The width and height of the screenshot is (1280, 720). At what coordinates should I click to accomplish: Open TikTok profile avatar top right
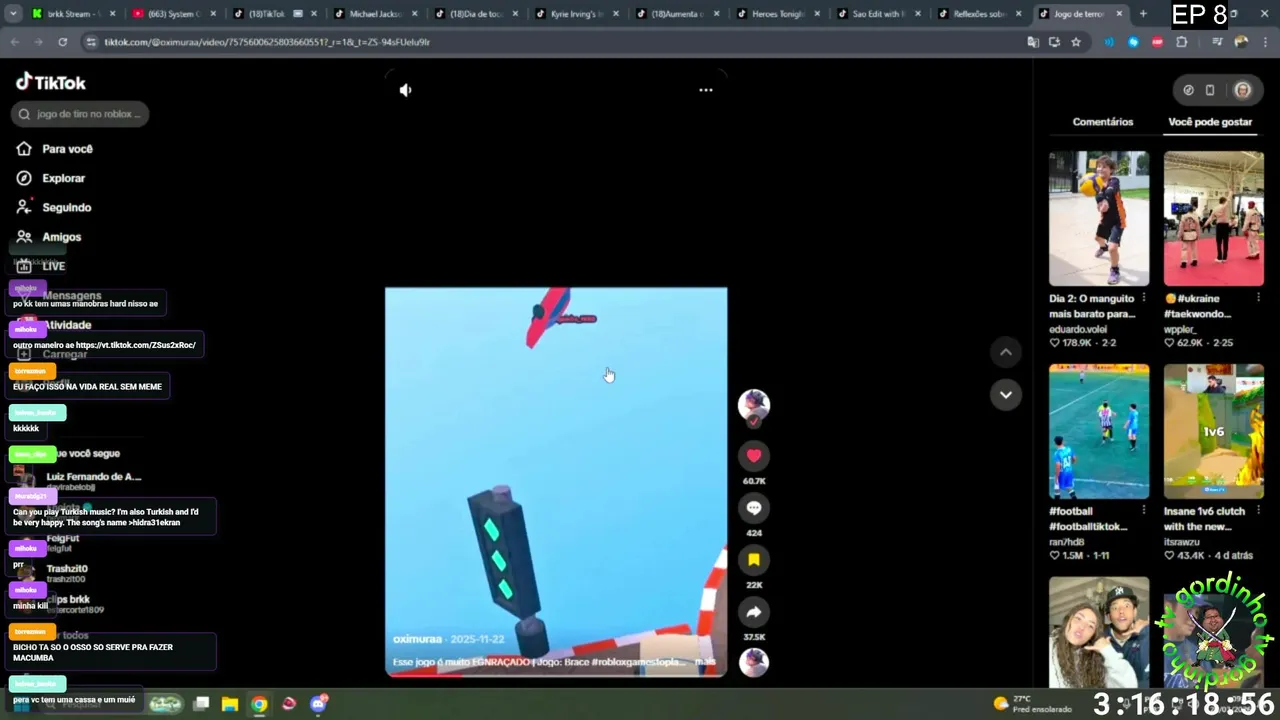[1242, 90]
